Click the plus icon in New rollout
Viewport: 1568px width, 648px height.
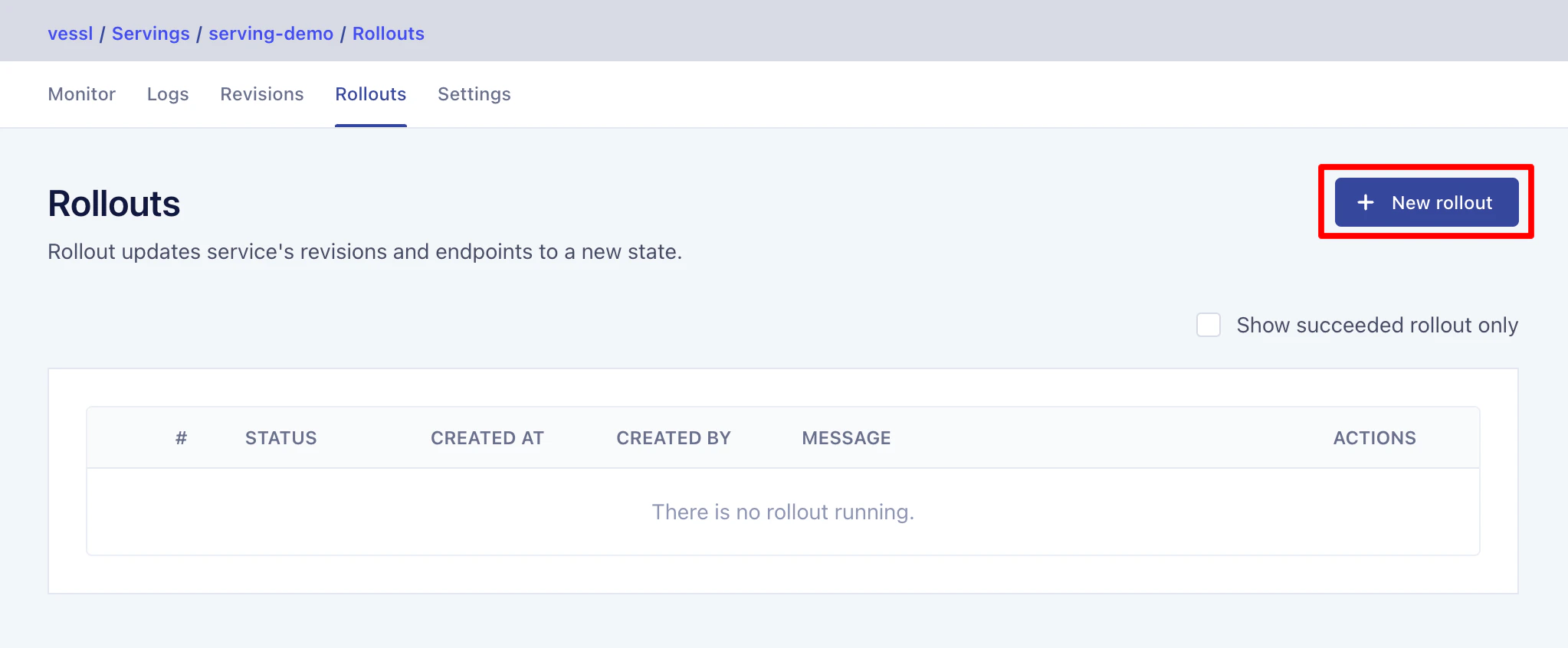[x=1365, y=202]
